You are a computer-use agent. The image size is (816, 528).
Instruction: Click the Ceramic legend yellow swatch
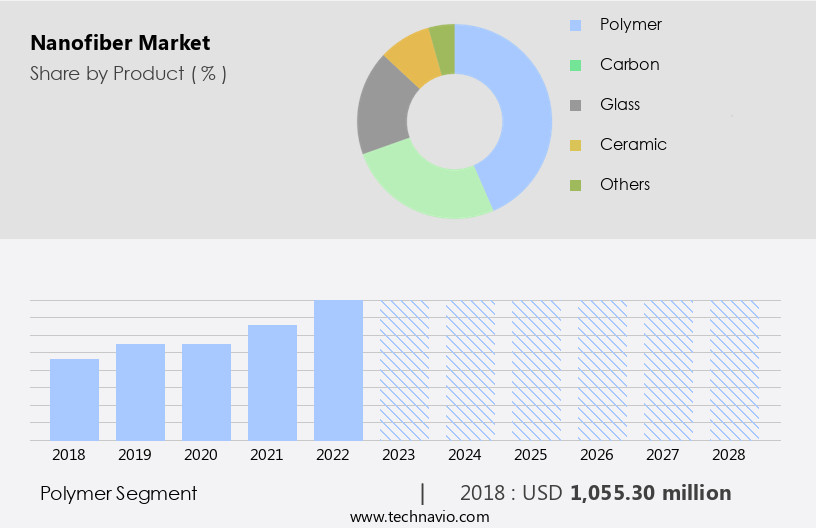[575, 145]
